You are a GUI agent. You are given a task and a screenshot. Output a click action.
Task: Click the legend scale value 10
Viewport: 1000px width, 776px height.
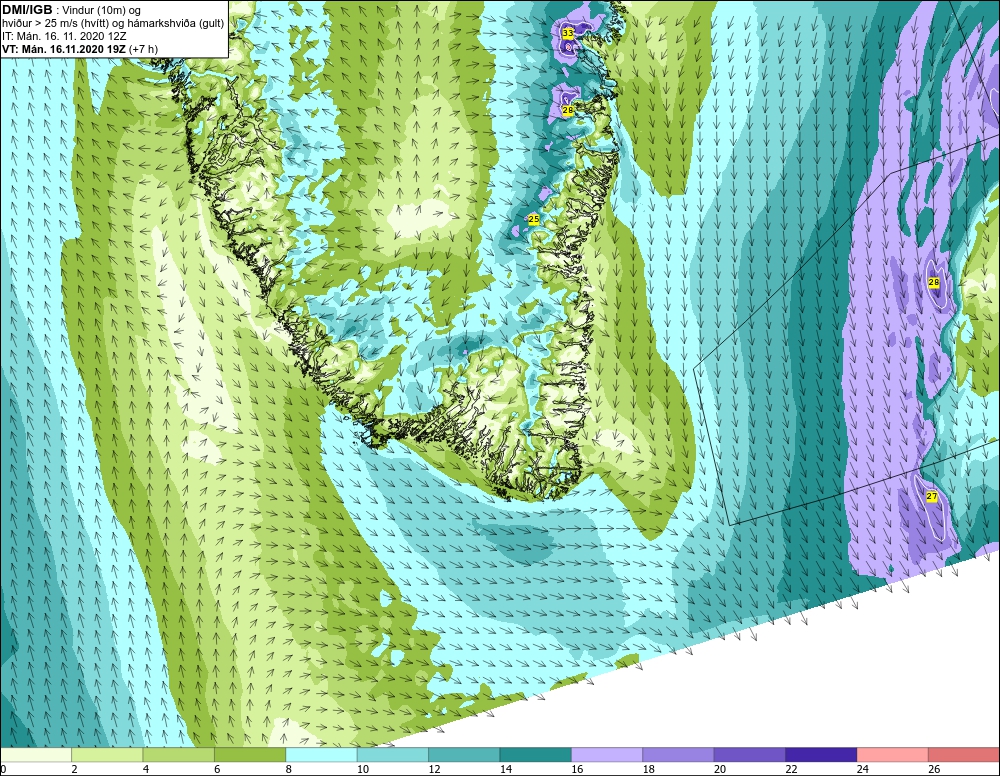pyautogui.click(x=363, y=769)
